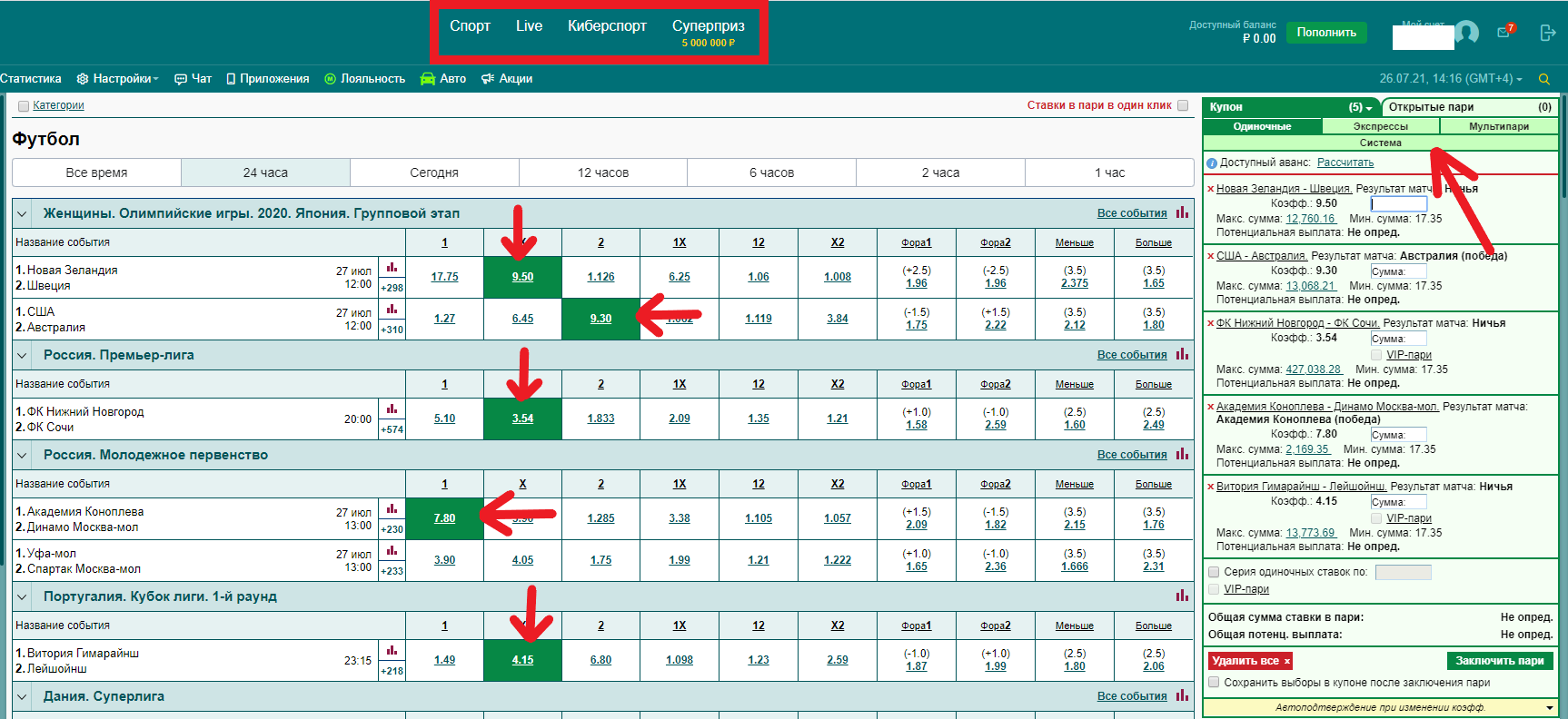This screenshot has width=1568, height=719.
Task: Open Дания Суперлига chart icon
Action: tap(1182, 695)
